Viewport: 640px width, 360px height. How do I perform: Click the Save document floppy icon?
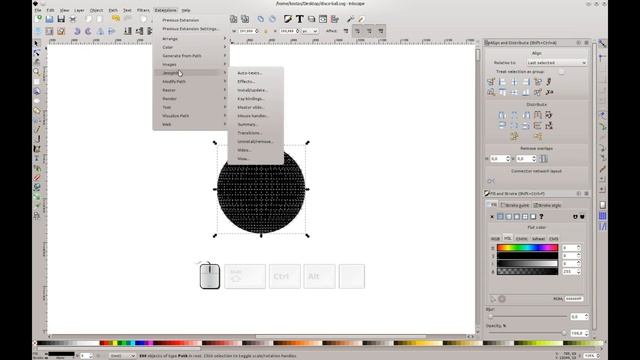(61, 19)
